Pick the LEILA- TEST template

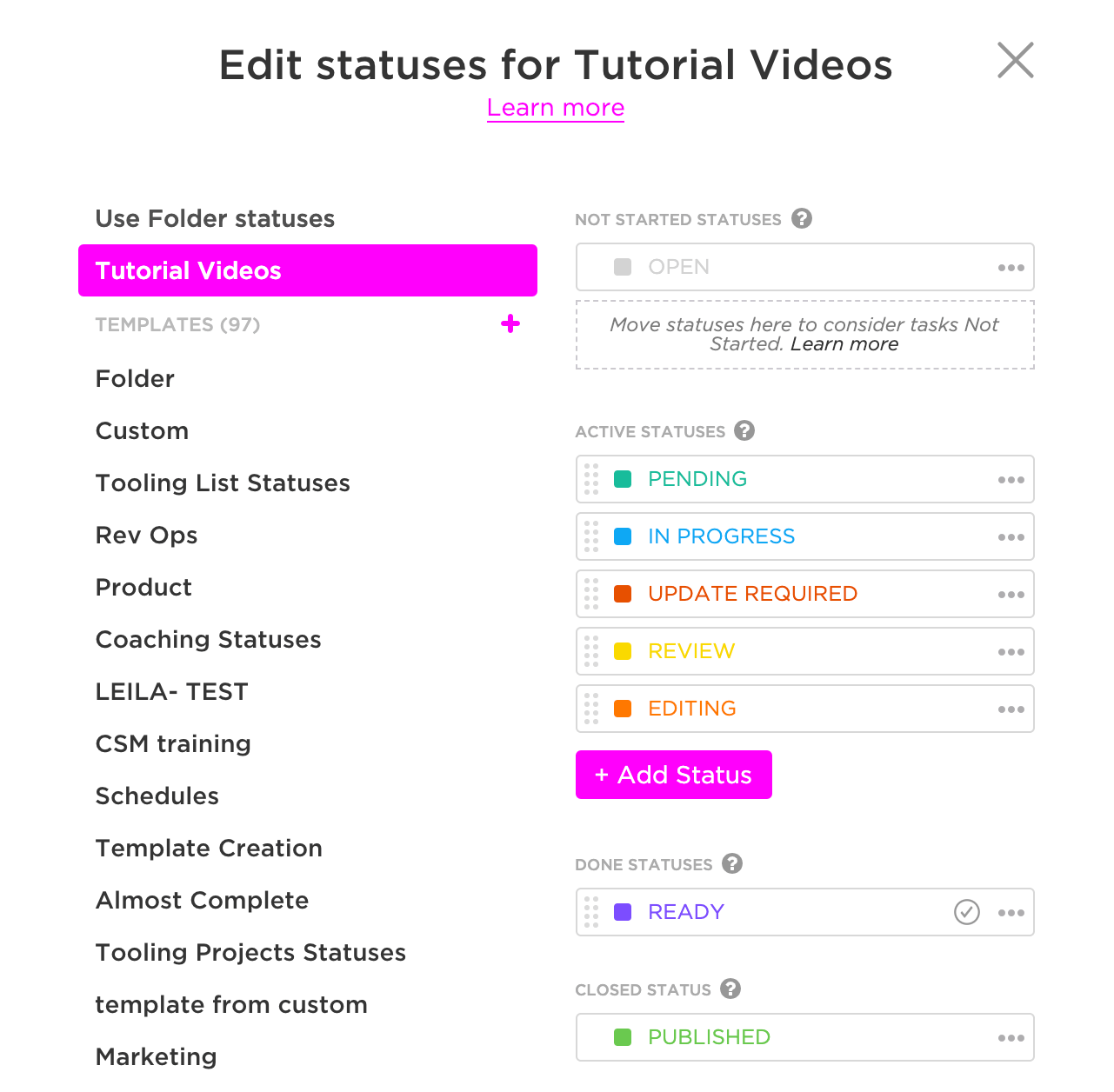tap(171, 691)
